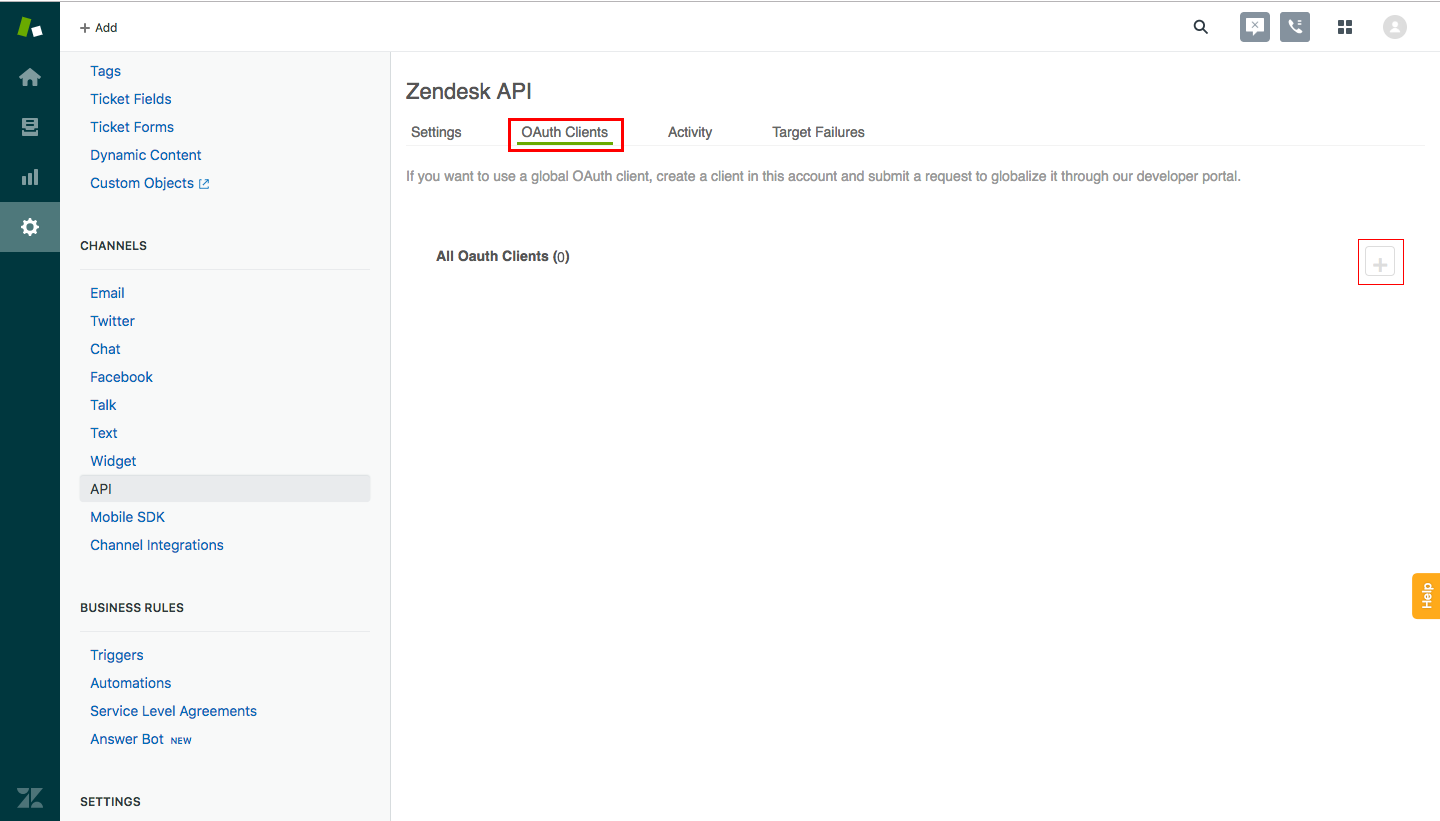Switch to the Activity tab
Screen dimensions: 1440x821
click(690, 132)
